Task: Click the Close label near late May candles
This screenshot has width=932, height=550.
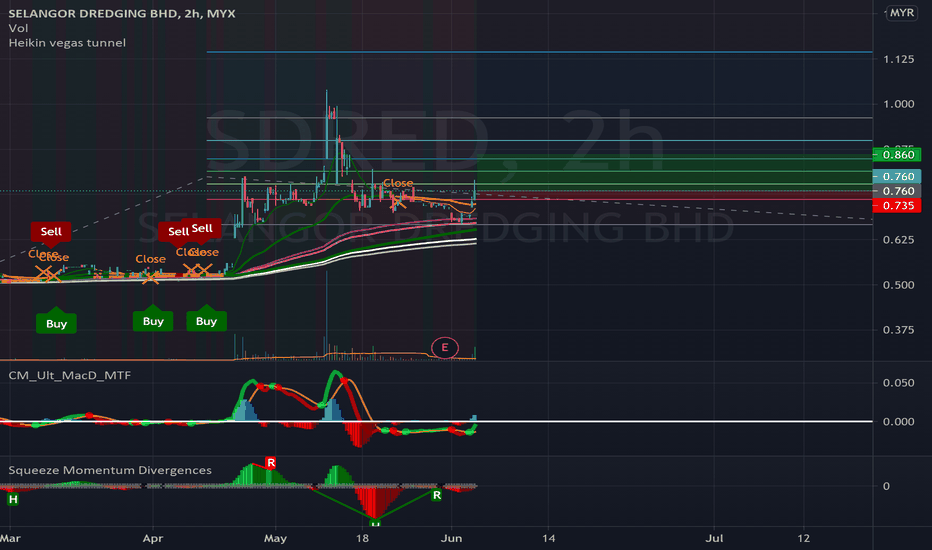Action: point(398,183)
